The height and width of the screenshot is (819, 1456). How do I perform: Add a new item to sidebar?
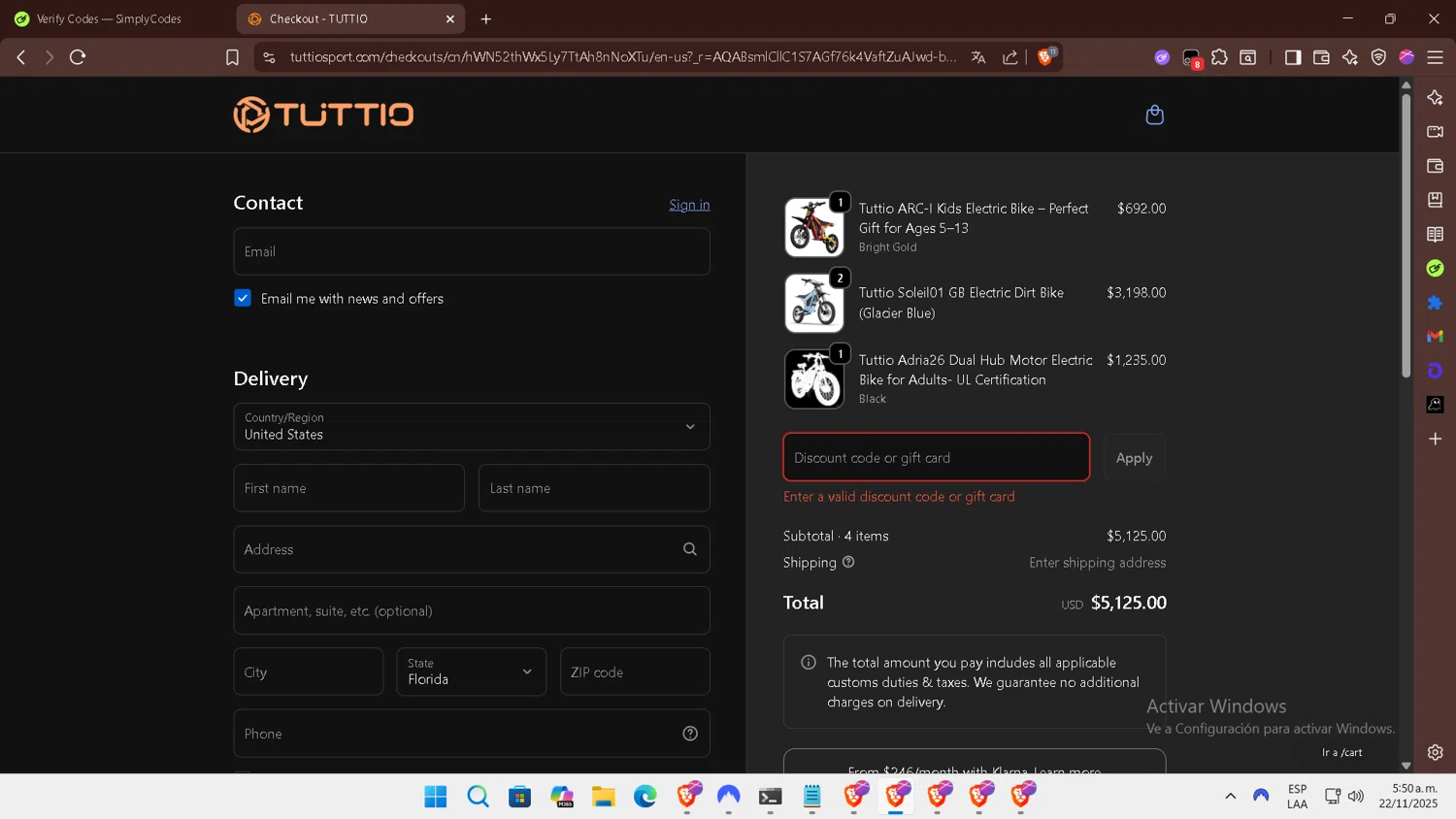click(1435, 439)
